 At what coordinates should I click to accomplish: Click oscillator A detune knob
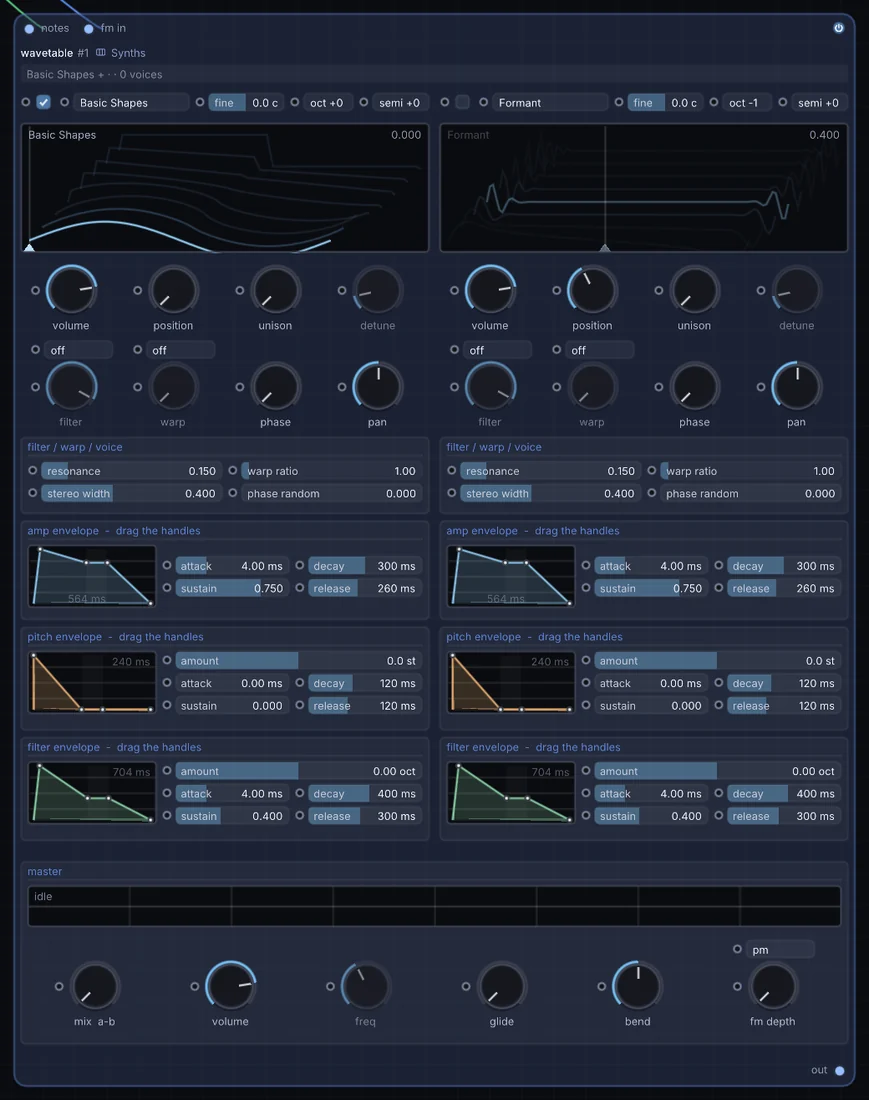(377, 290)
